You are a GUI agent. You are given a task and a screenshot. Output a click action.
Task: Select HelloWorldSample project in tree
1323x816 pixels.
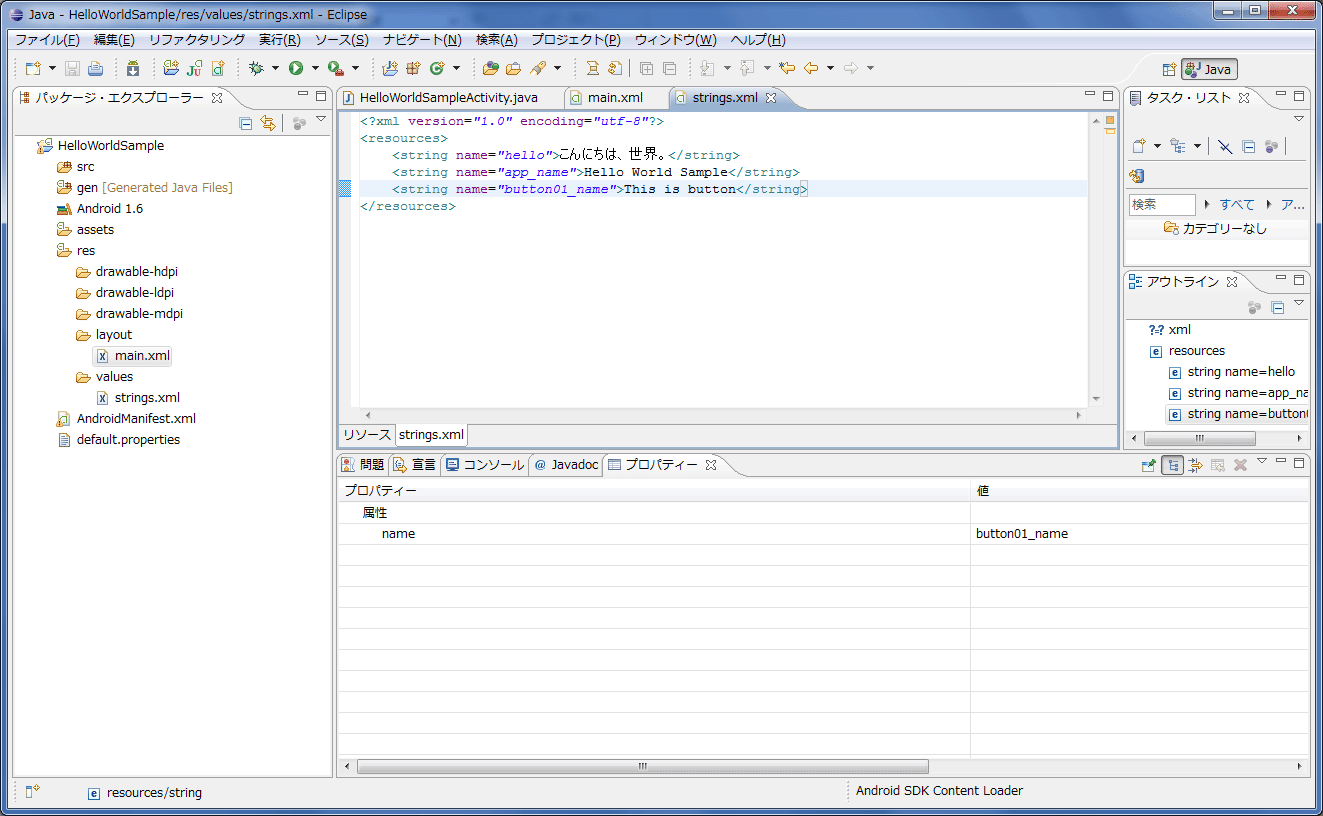110,146
